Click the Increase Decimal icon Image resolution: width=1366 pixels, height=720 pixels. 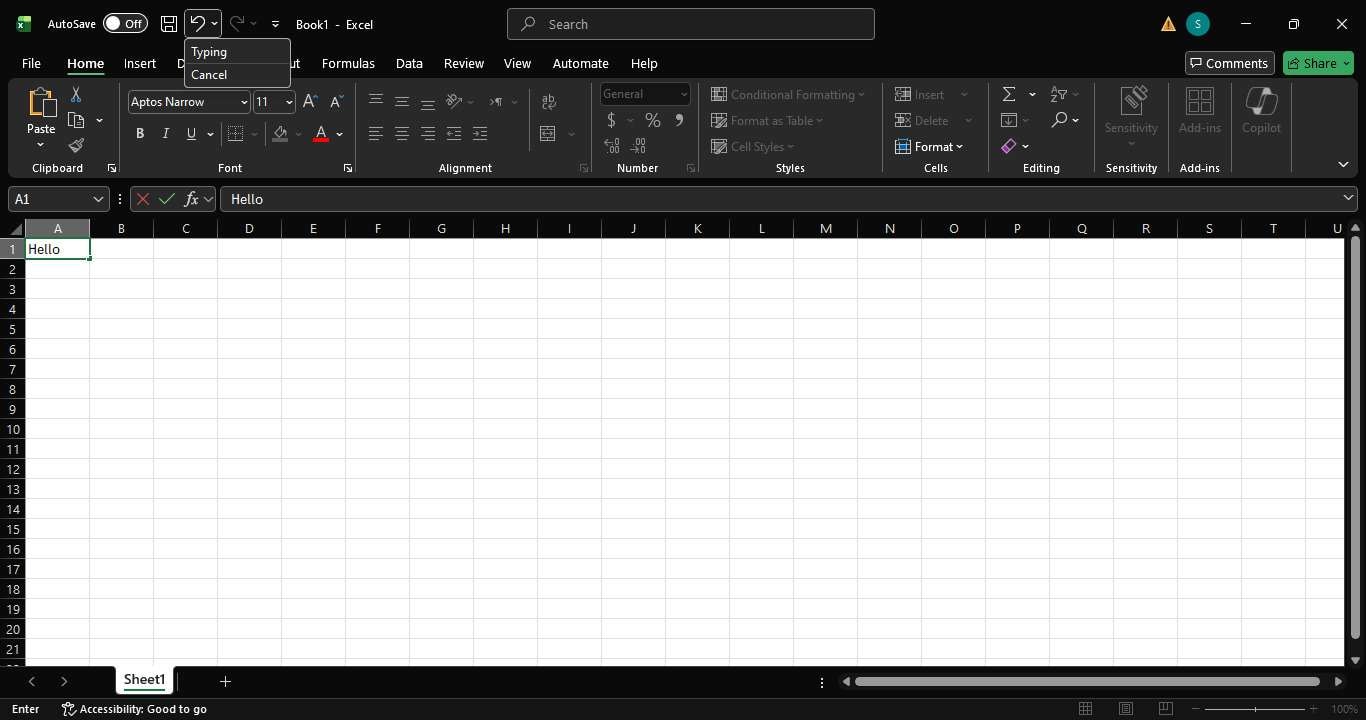point(612,146)
